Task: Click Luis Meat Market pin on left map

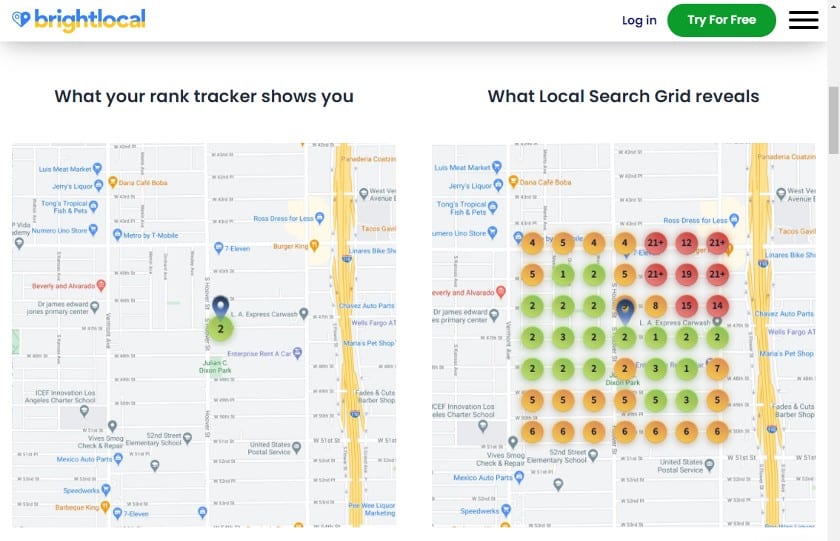Action: pyautogui.click(x=97, y=169)
